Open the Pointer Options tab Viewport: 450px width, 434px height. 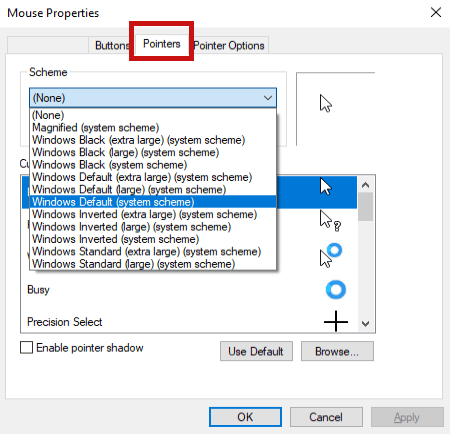pos(229,45)
